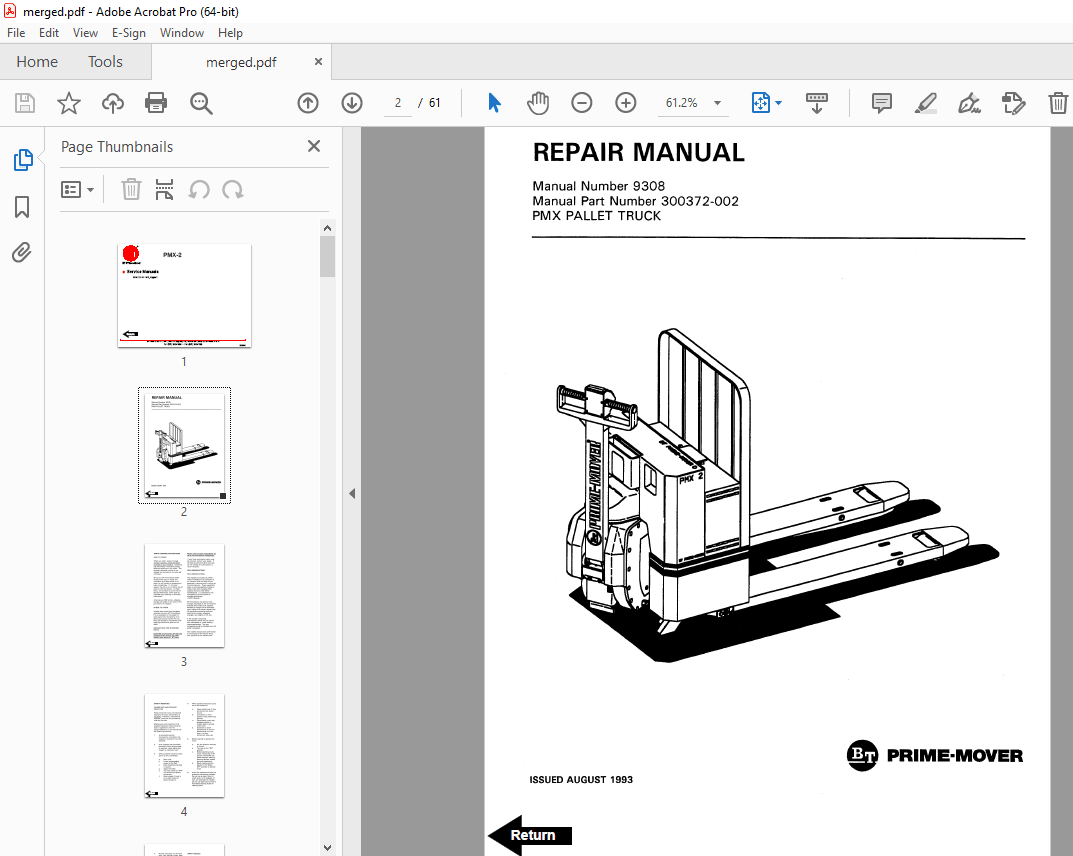Select the page 3 thumbnail

click(184, 596)
